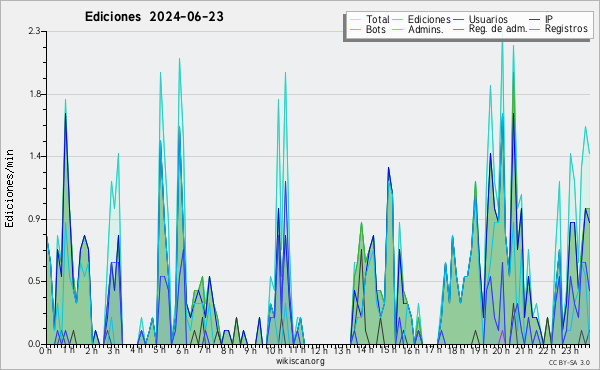The height and width of the screenshot is (370, 600).
Task: Click the '13 h' x-axis tick label
Action: coord(341,351)
